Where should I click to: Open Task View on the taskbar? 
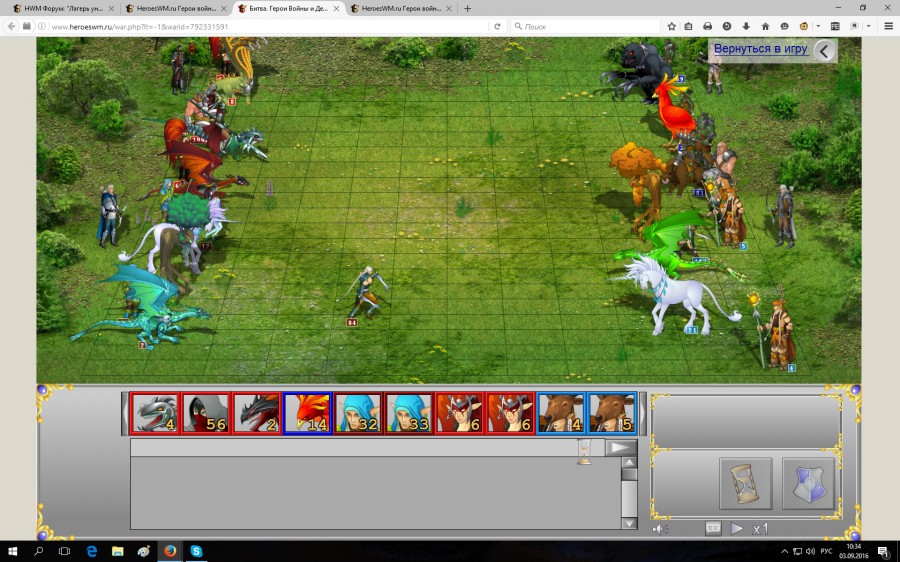click(x=64, y=551)
